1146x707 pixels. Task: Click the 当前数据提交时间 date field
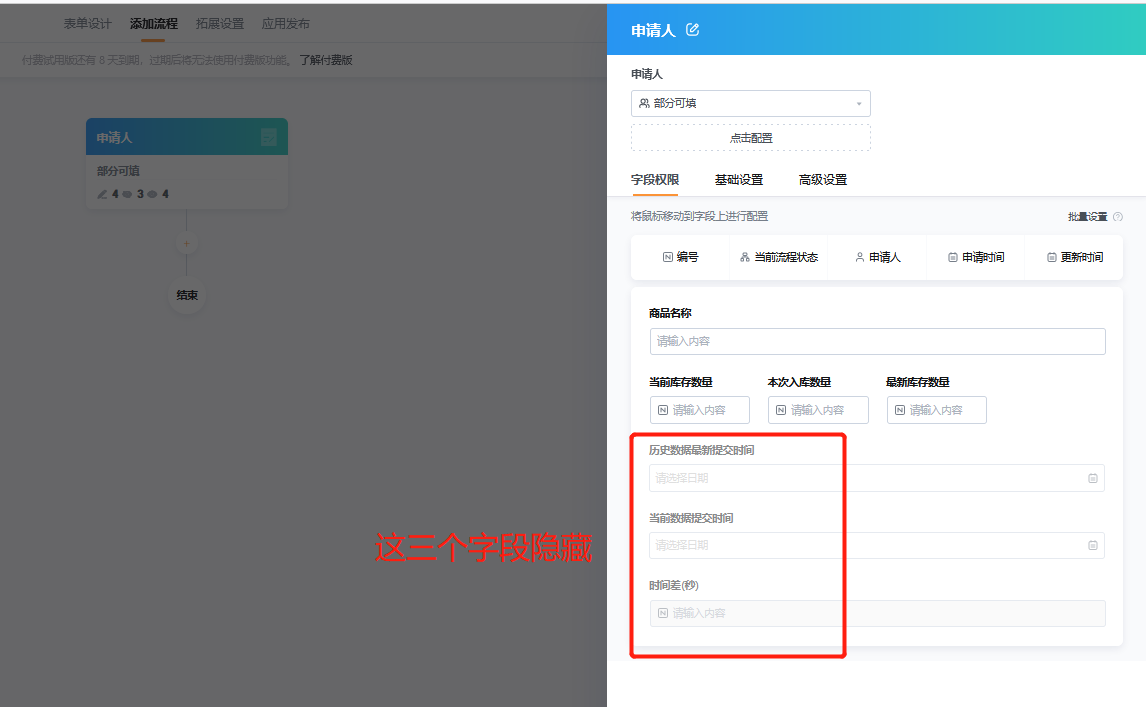tap(876, 545)
